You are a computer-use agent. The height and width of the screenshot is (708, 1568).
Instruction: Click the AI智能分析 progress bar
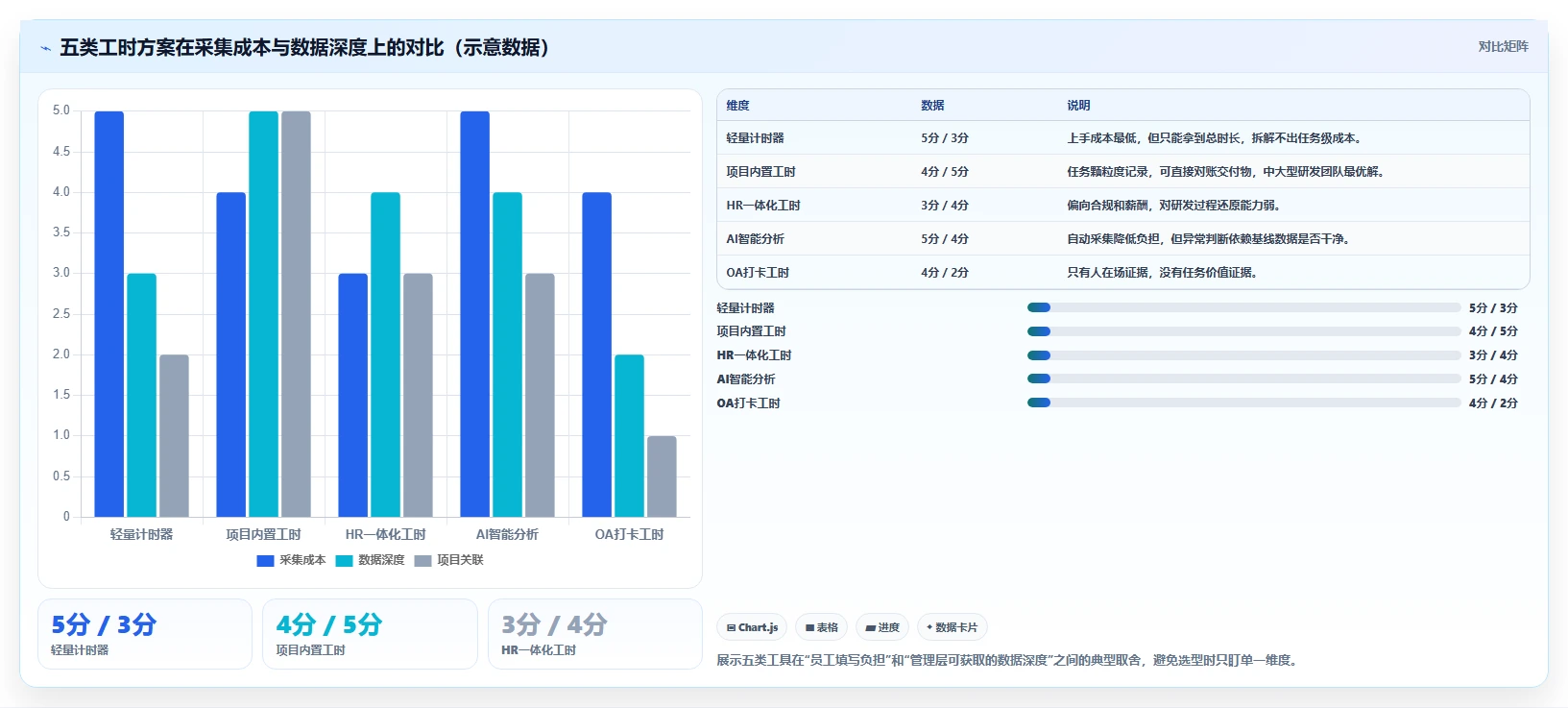(x=1243, y=378)
